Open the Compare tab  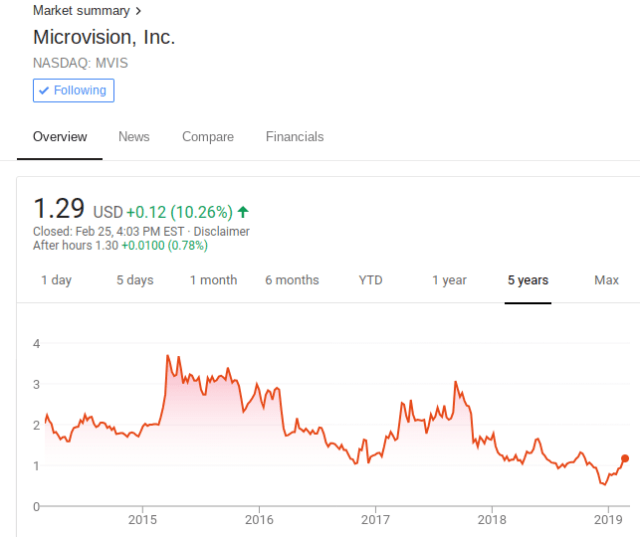208,137
